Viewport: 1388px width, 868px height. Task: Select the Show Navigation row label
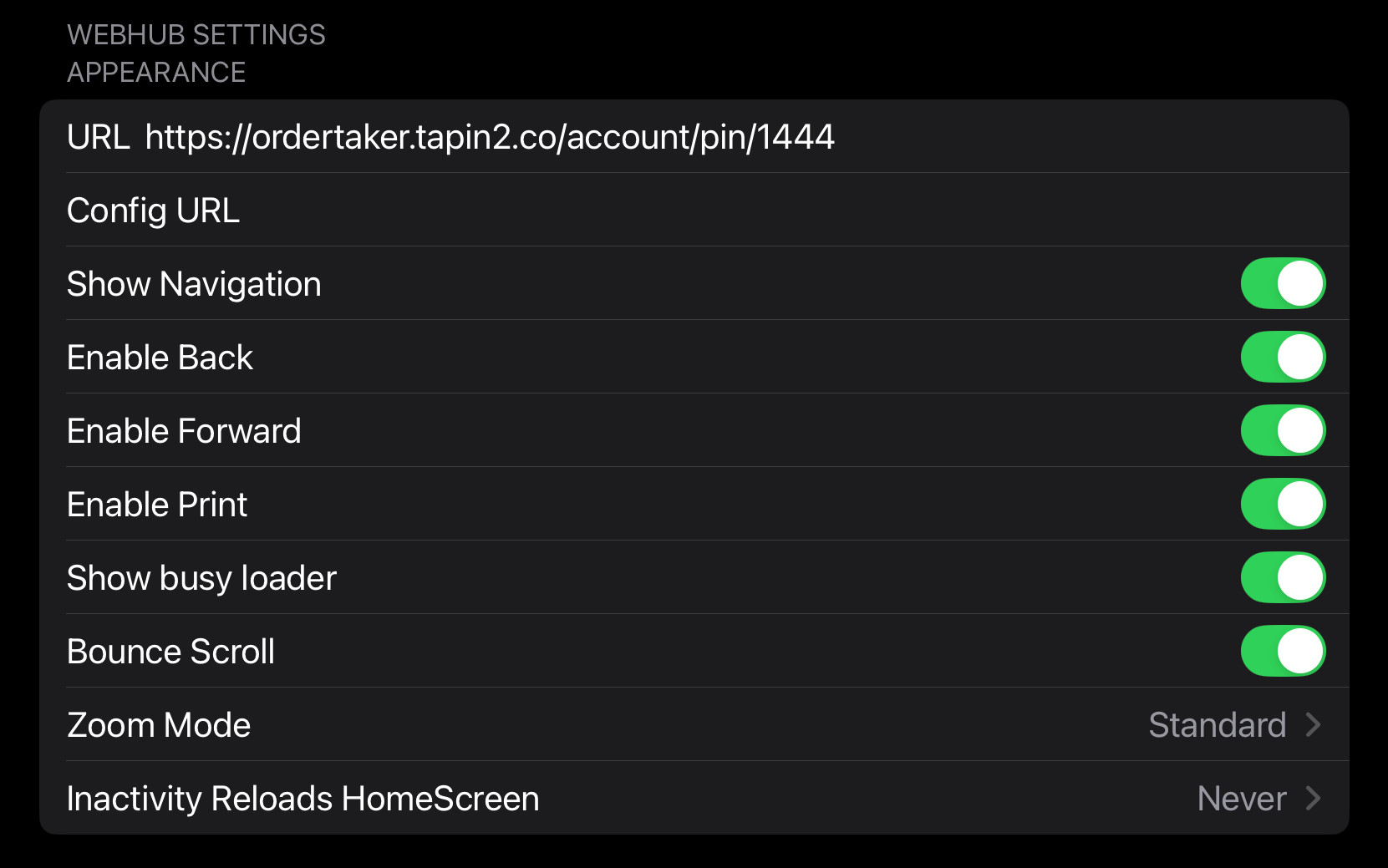[194, 283]
